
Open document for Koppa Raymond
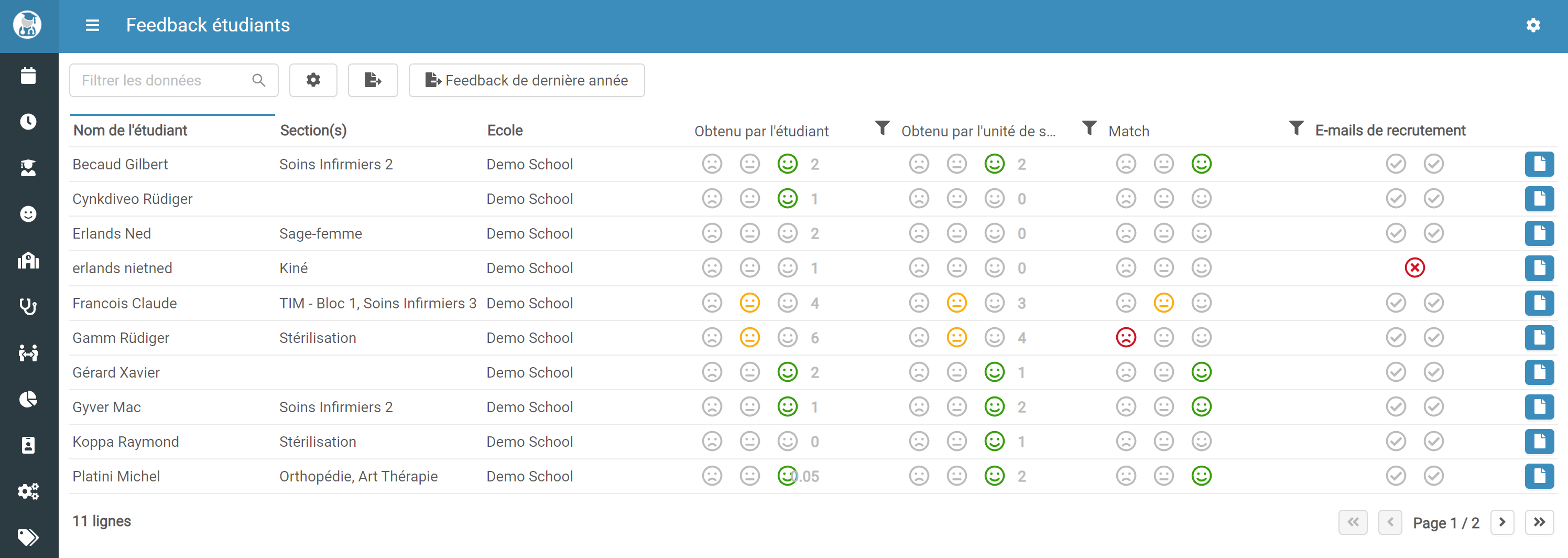[x=1539, y=442]
